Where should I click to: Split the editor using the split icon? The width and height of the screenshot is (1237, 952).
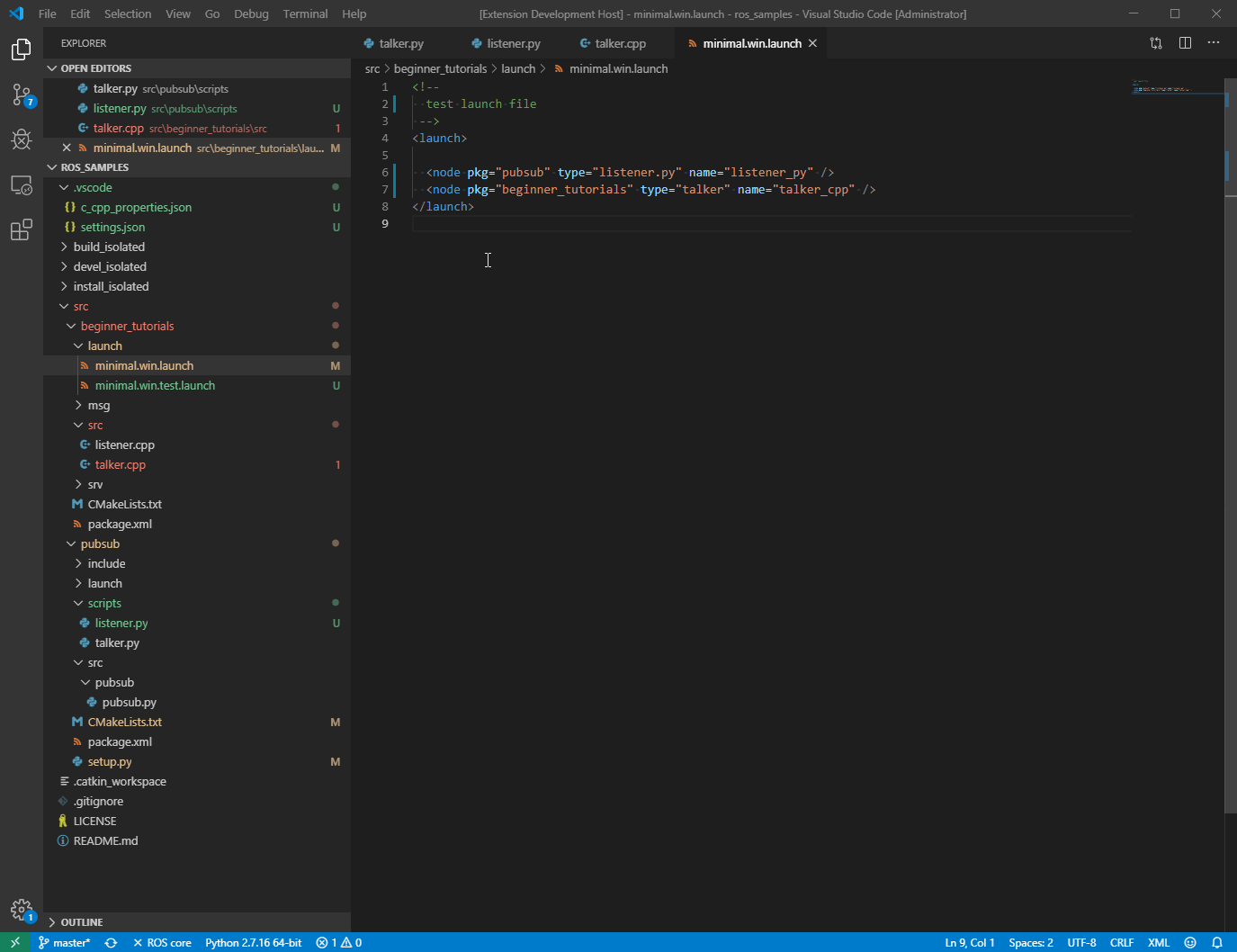click(x=1185, y=42)
